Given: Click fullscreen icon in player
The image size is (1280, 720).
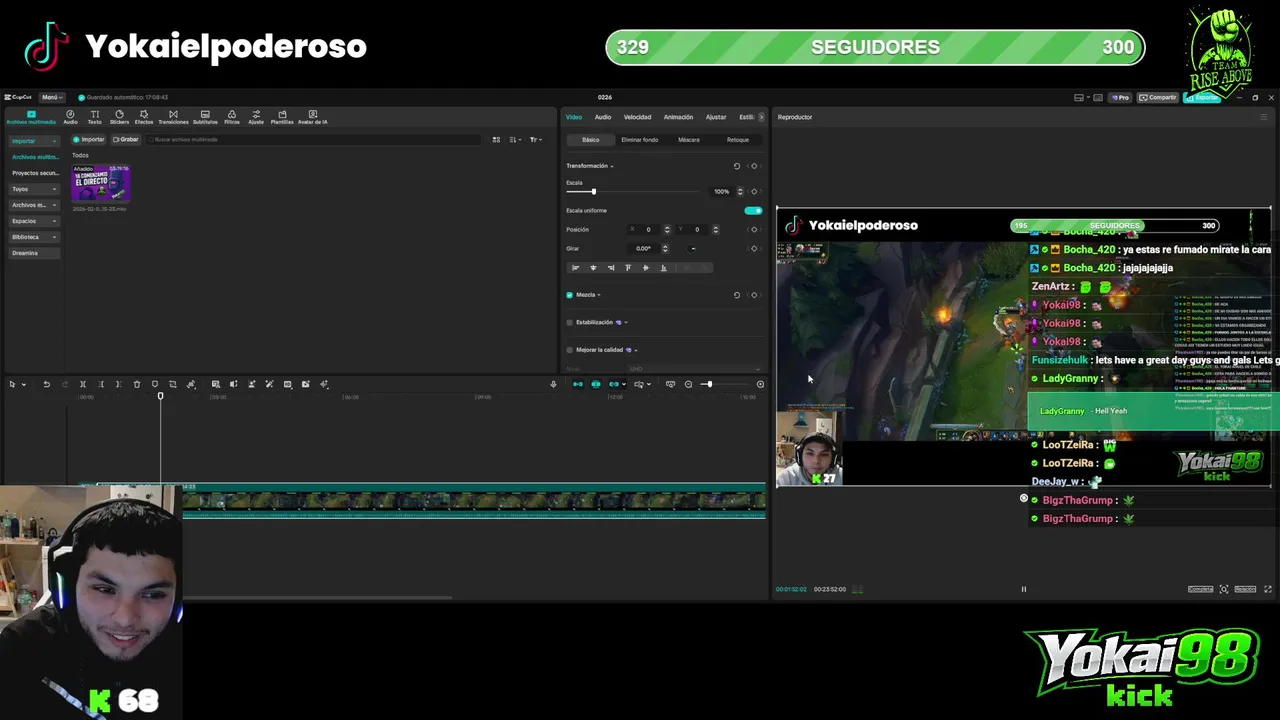Looking at the screenshot, I should [x=1268, y=589].
